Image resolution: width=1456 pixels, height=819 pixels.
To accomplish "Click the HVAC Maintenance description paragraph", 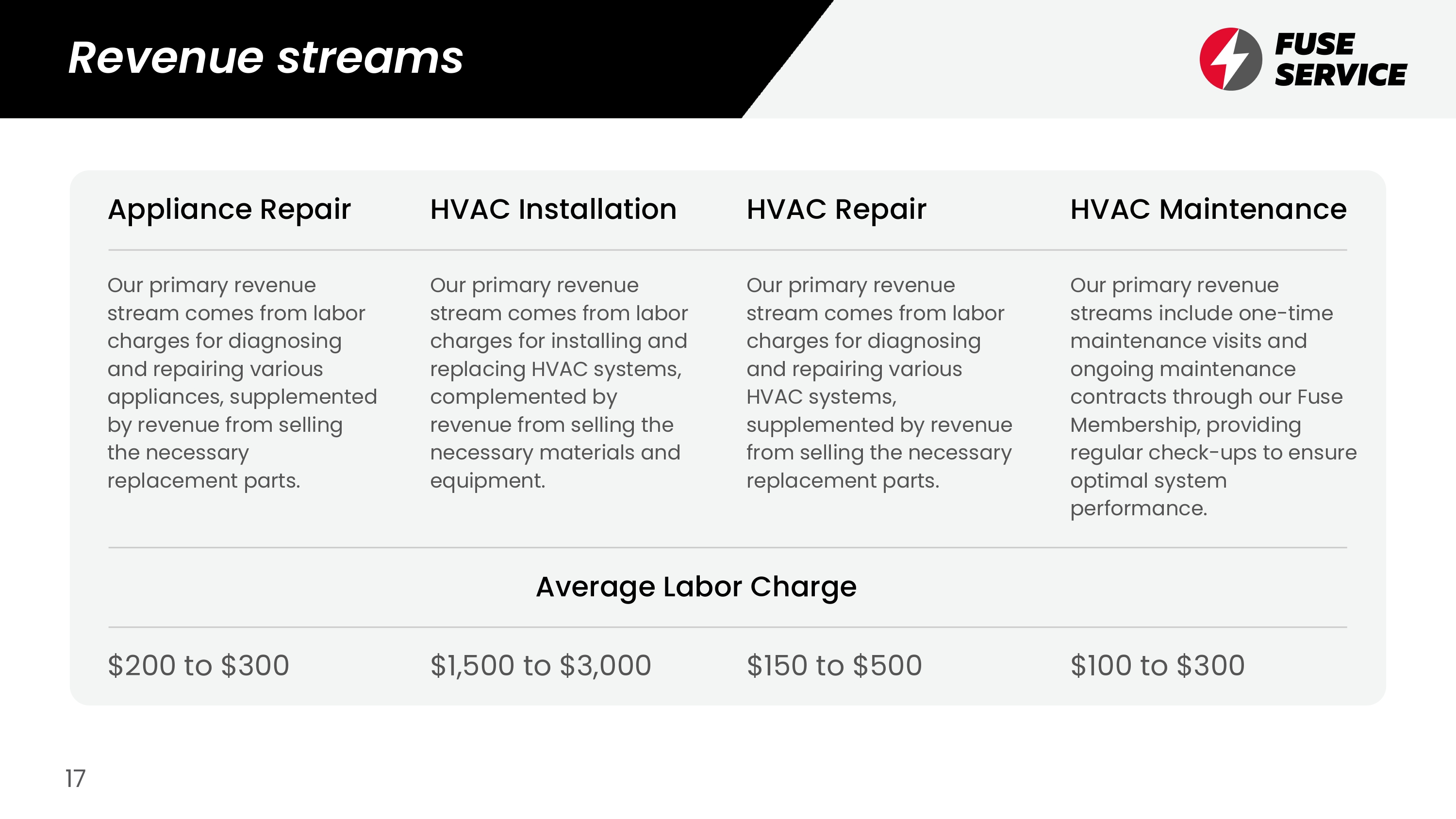I will pos(1212,396).
